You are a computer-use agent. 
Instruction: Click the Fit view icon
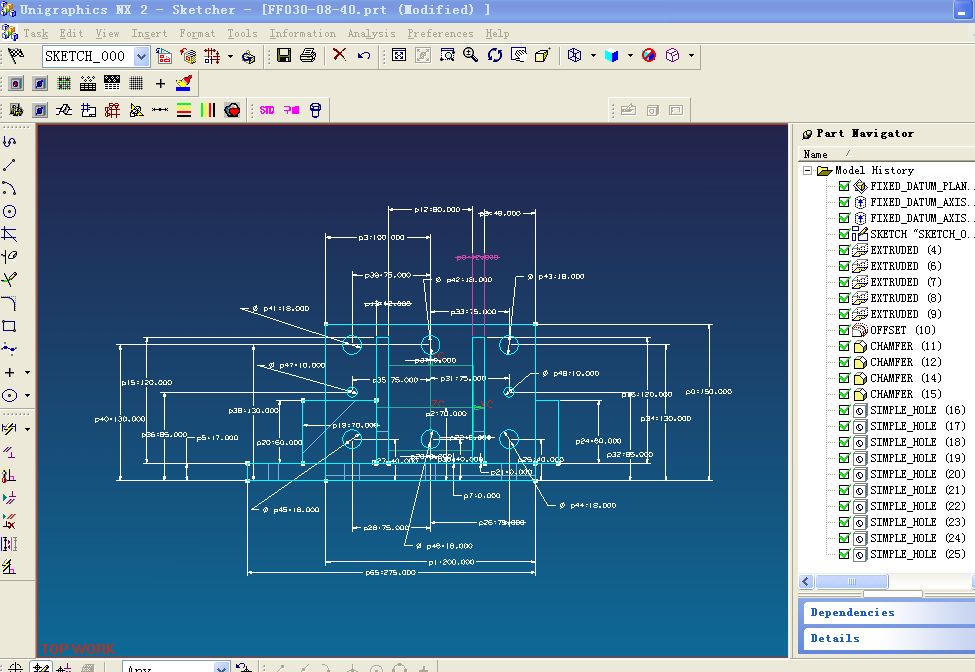(x=399, y=55)
